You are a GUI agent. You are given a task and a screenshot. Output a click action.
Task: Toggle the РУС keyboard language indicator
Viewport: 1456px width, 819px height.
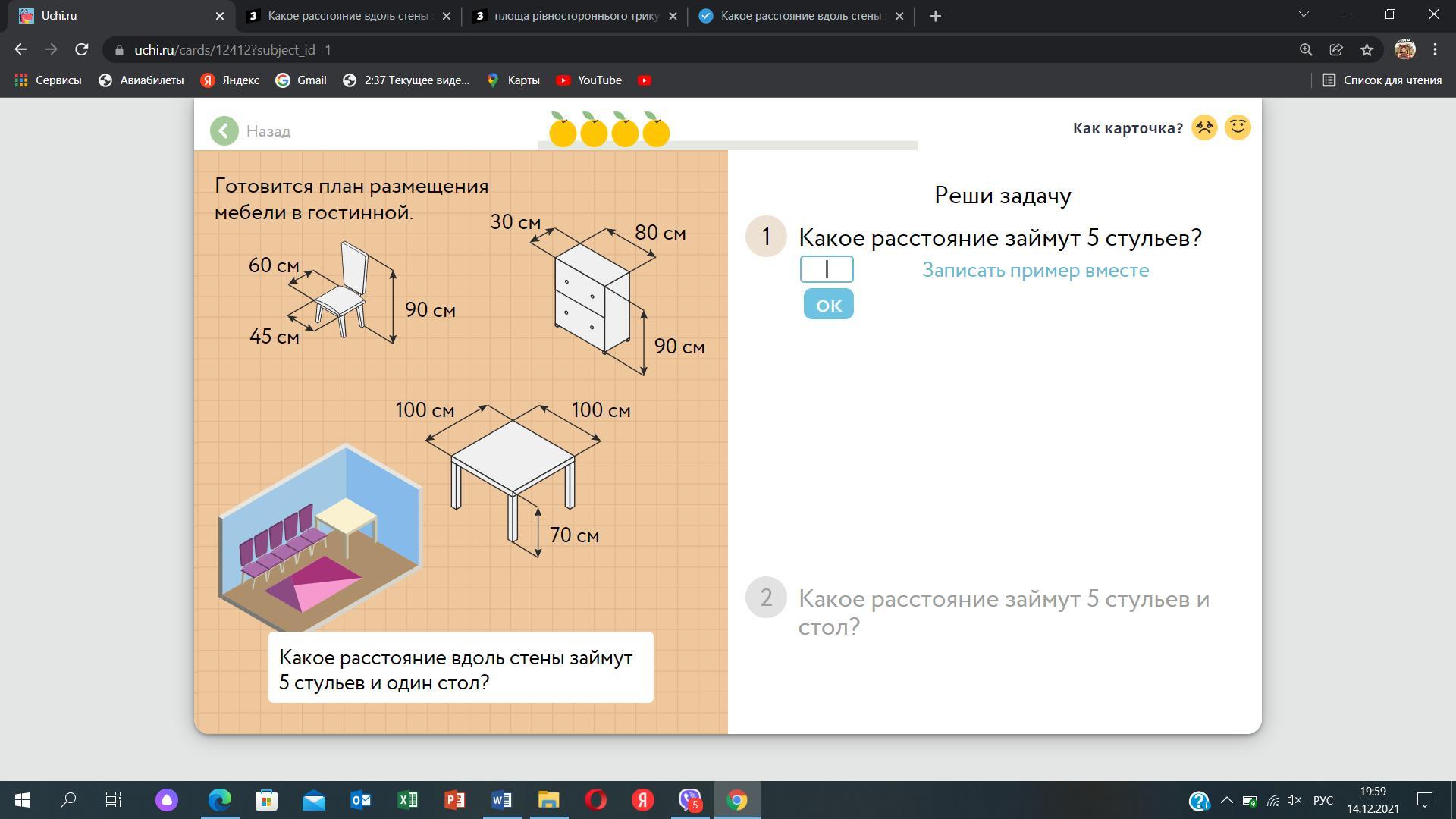pos(1323,800)
